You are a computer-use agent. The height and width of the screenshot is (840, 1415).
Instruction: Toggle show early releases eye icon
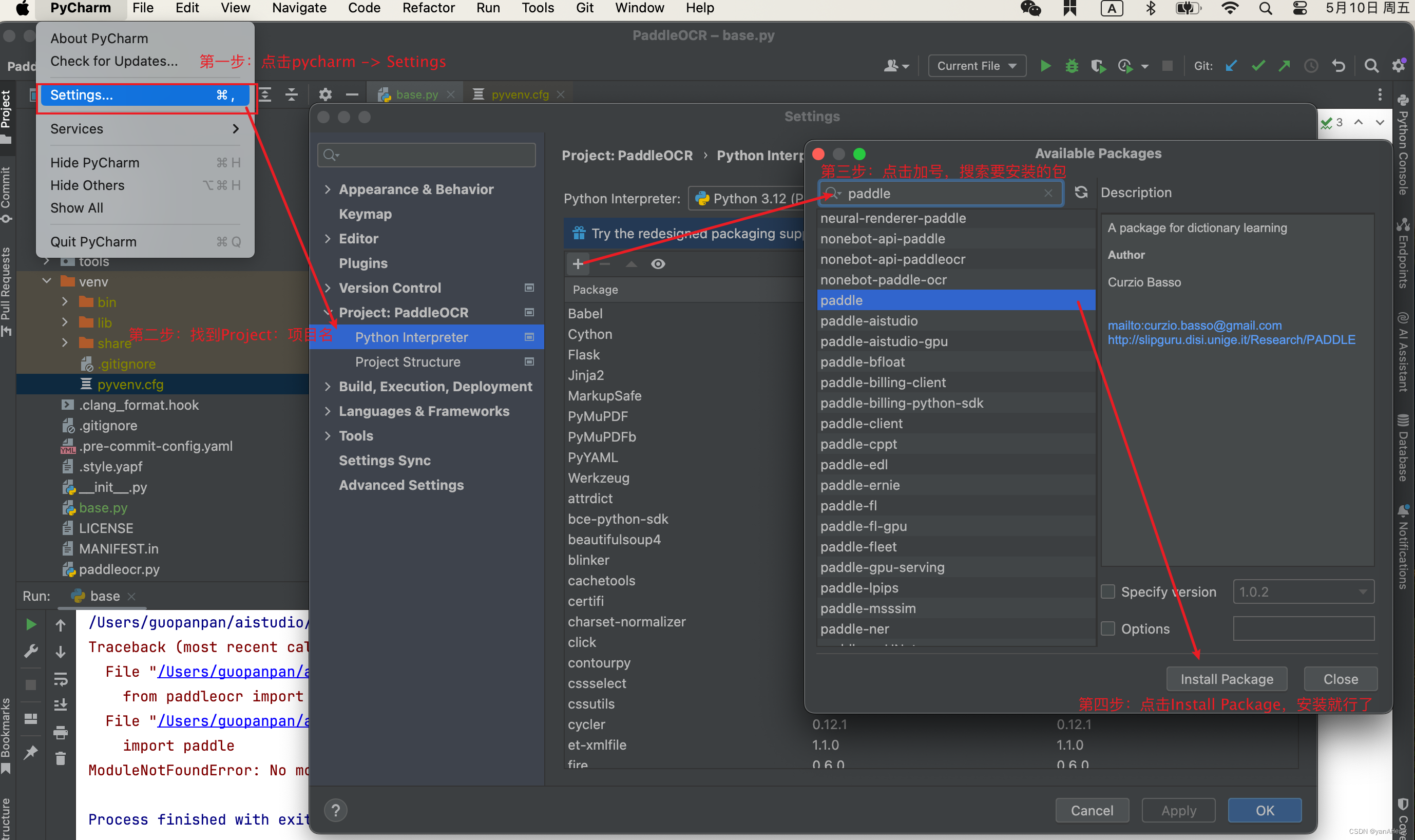pos(658,264)
